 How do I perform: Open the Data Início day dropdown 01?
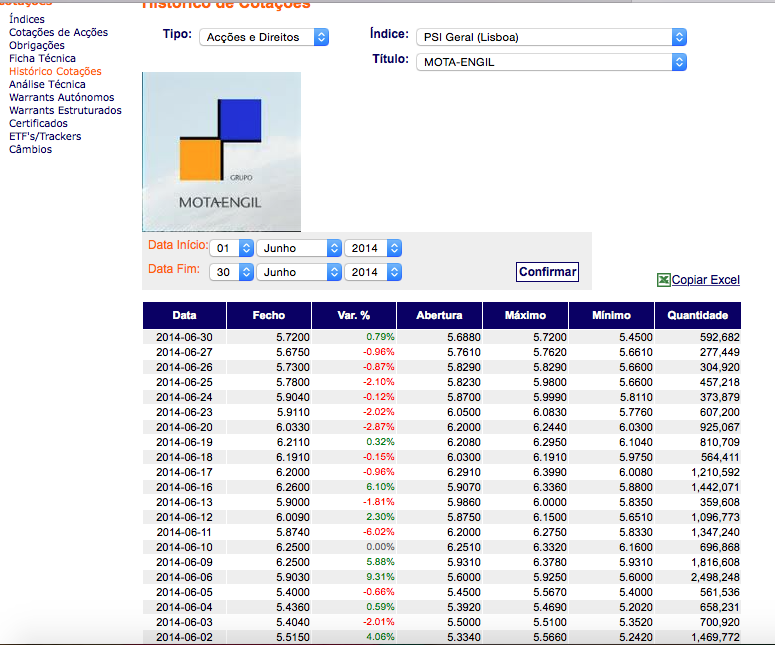(x=231, y=248)
